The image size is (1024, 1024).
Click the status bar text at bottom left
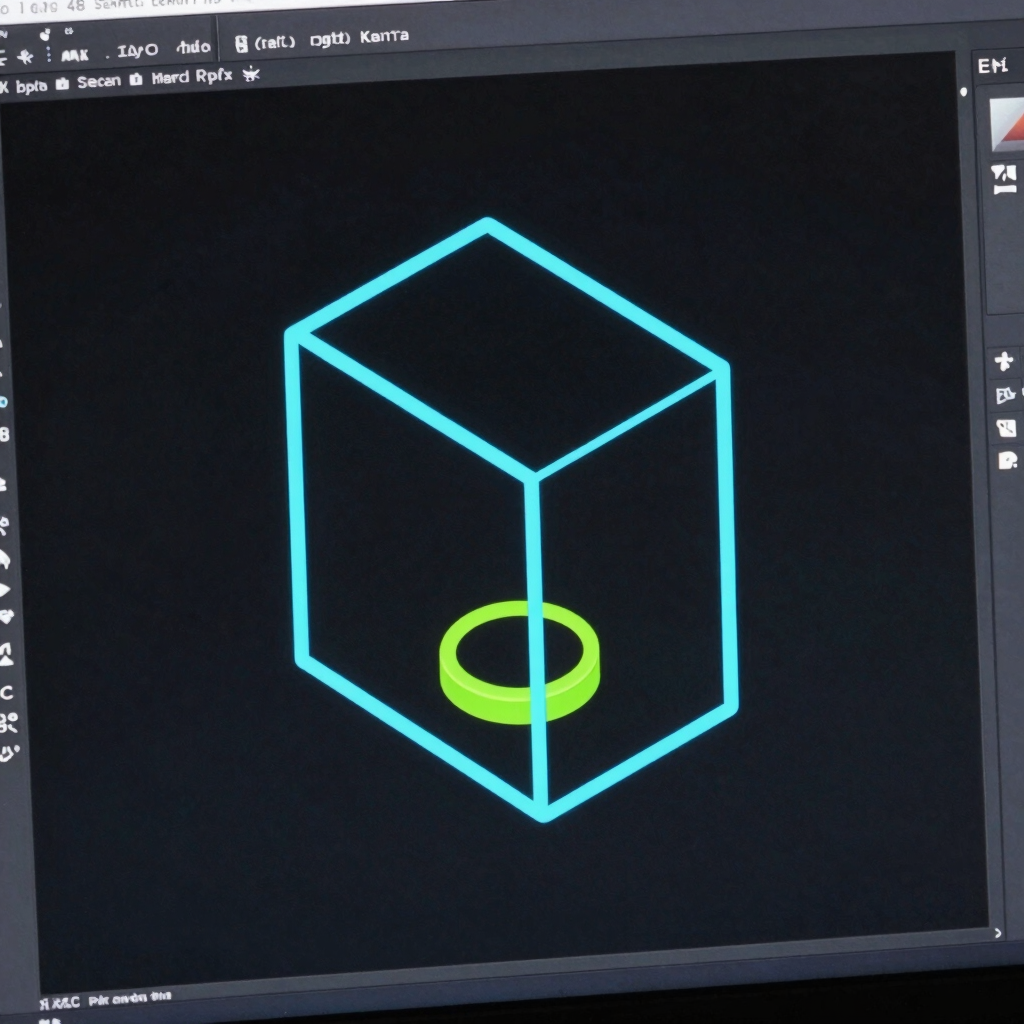coord(104,999)
